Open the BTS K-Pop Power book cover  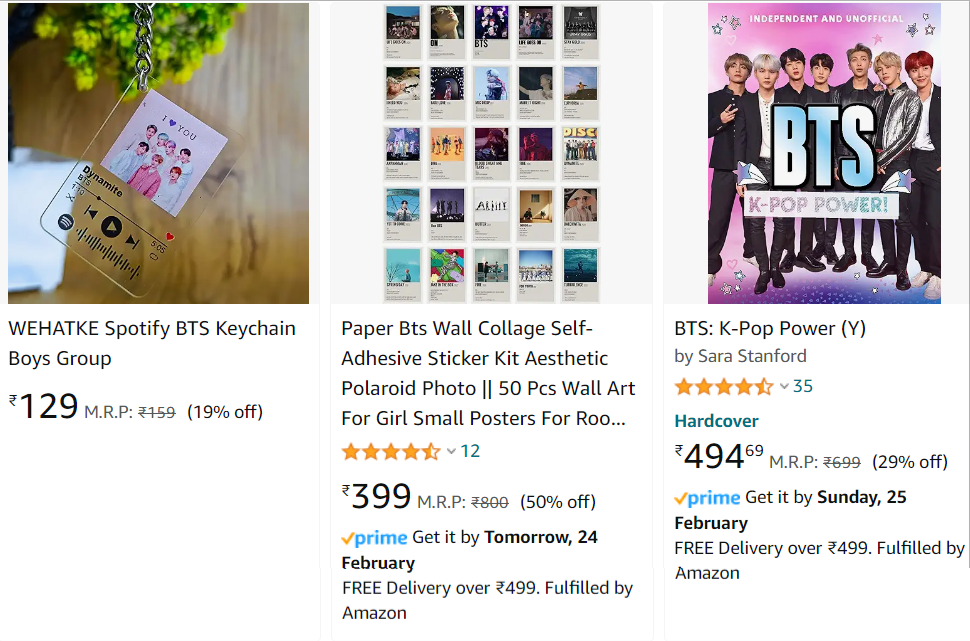[824, 153]
